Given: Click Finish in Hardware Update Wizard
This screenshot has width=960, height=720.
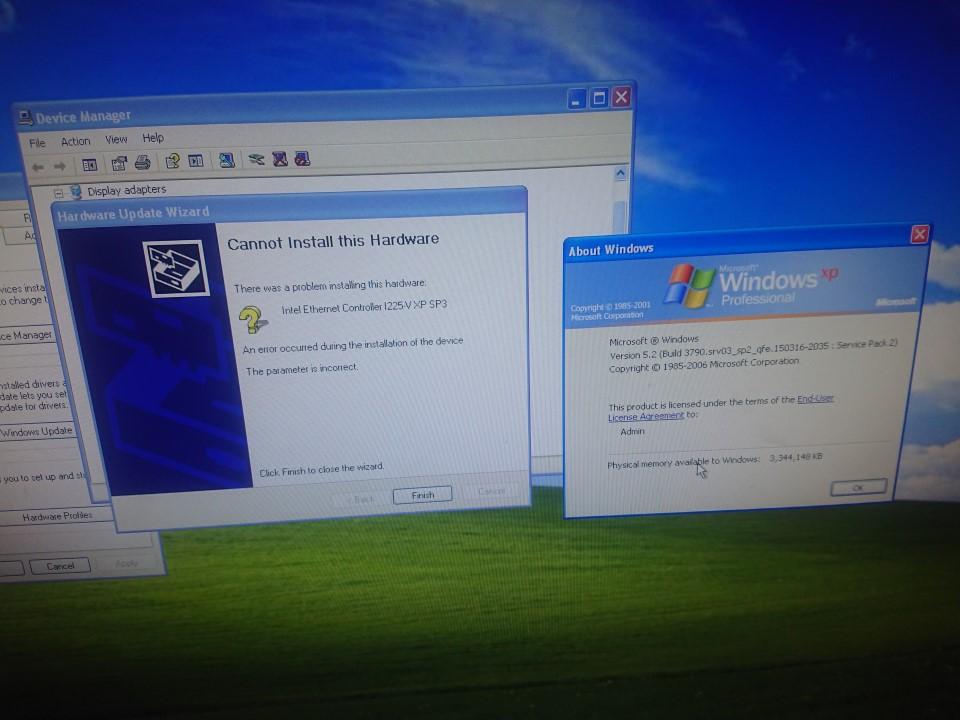Looking at the screenshot, I should tap(422, 495).
